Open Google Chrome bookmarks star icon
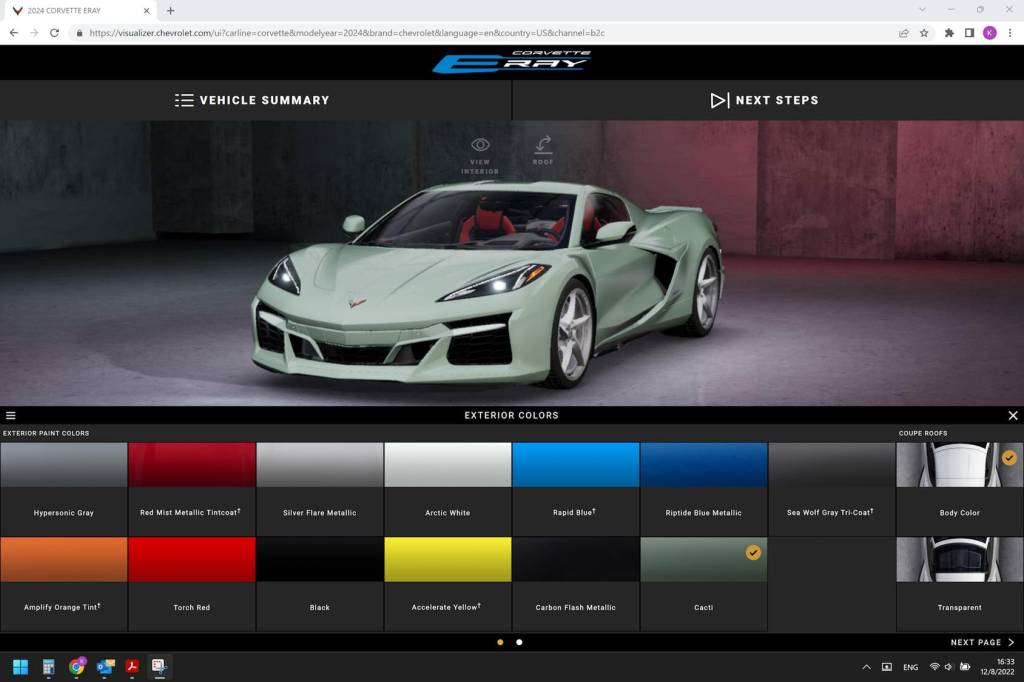The height and width of the screenshot is (682, 1024). [x=922, y=32]
